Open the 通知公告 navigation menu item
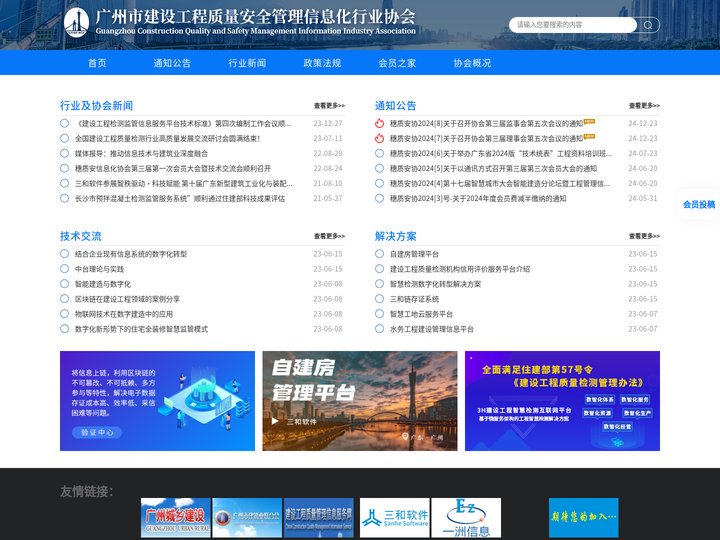The width and height of the screenshot is (720, 540). click(172, 63)
